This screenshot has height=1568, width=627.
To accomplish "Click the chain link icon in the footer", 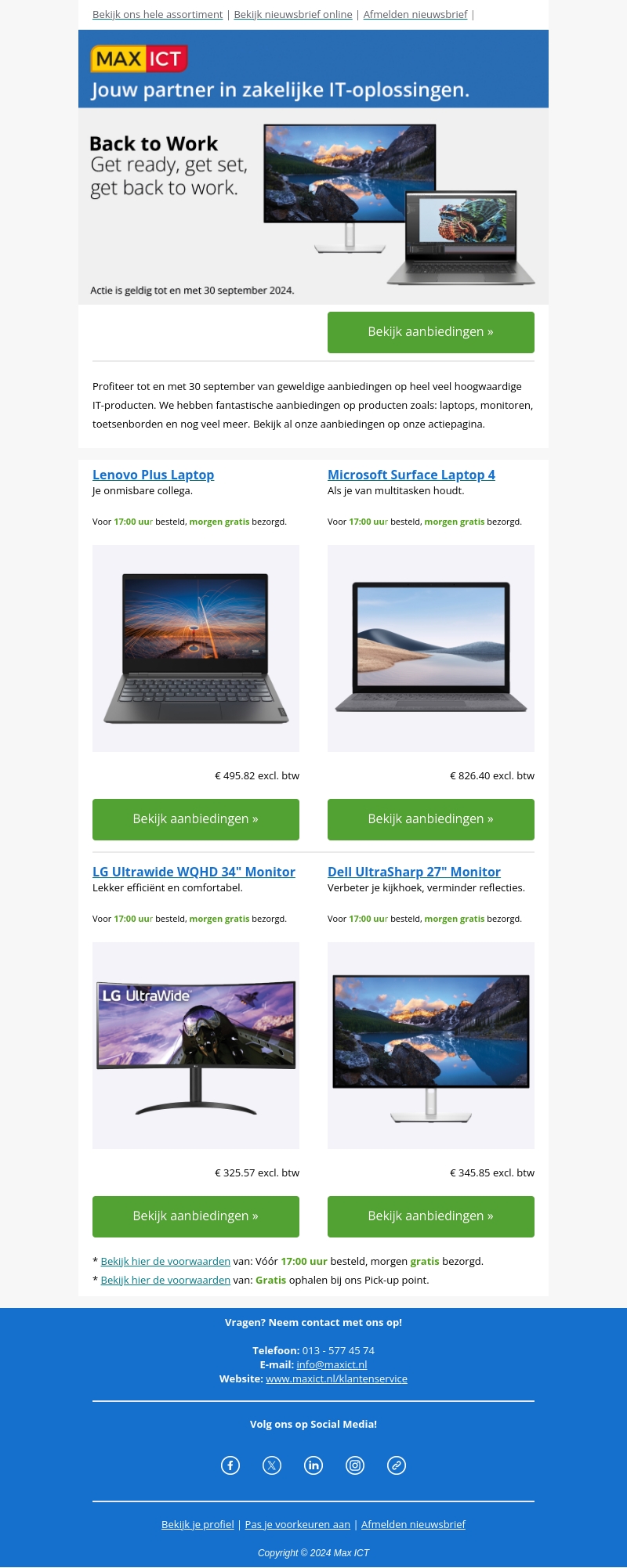I will 397,1465.
